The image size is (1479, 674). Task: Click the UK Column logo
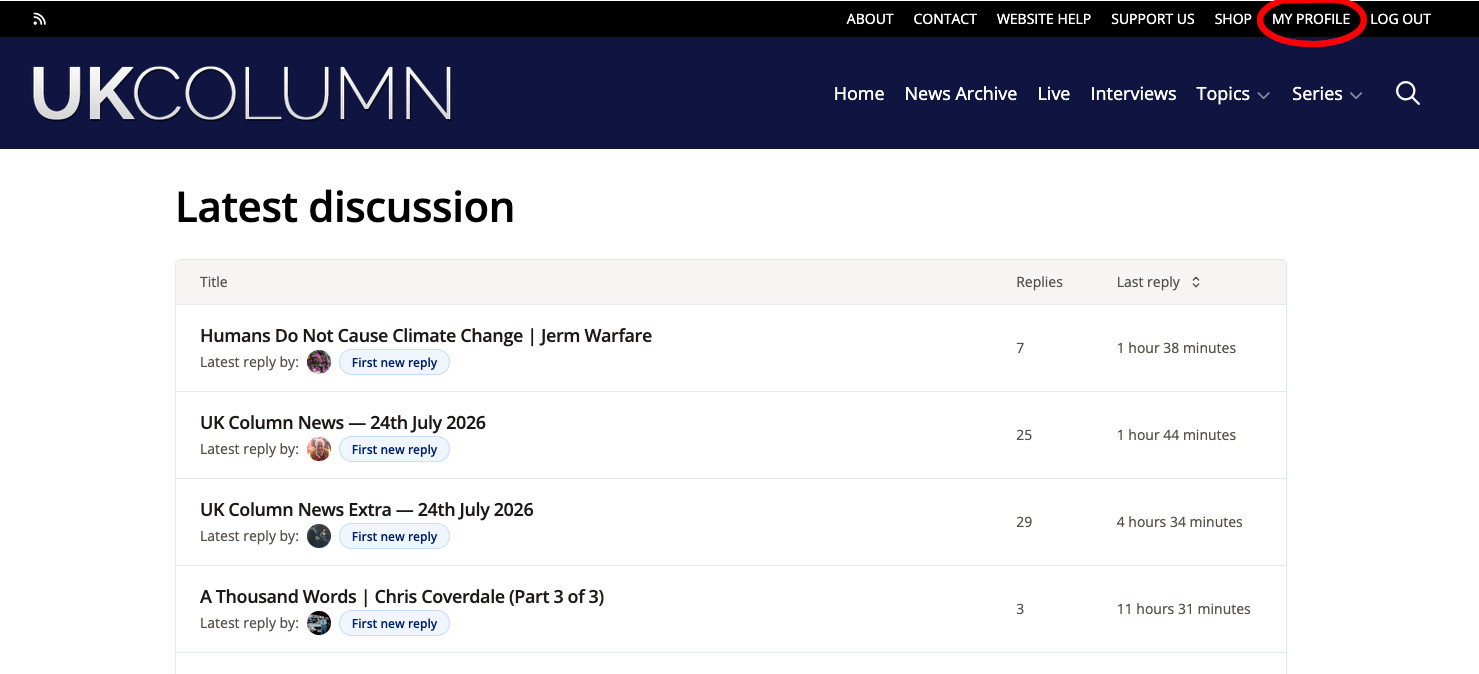242,94
